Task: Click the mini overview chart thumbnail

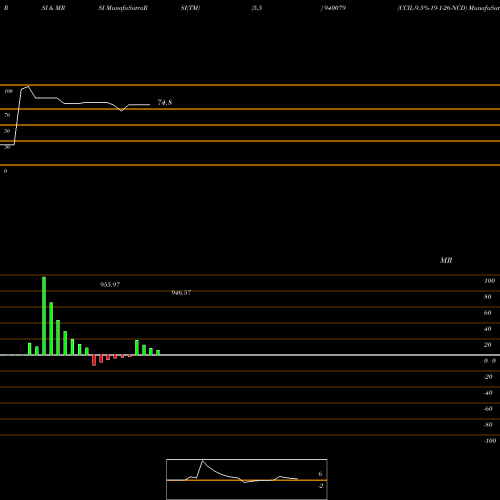Action: tap(247, 479)
